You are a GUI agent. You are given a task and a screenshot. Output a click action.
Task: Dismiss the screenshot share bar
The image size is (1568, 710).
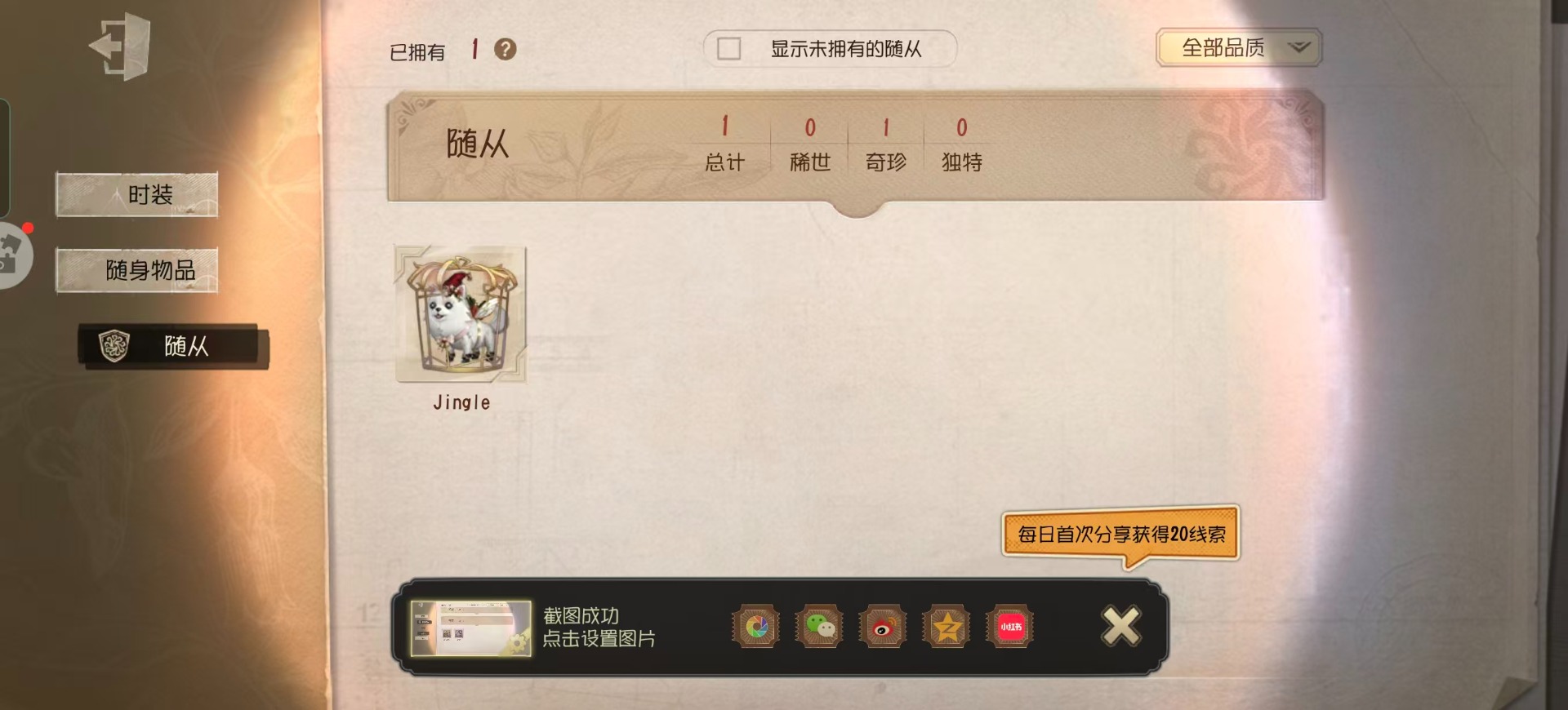[x=1121, y=627]
